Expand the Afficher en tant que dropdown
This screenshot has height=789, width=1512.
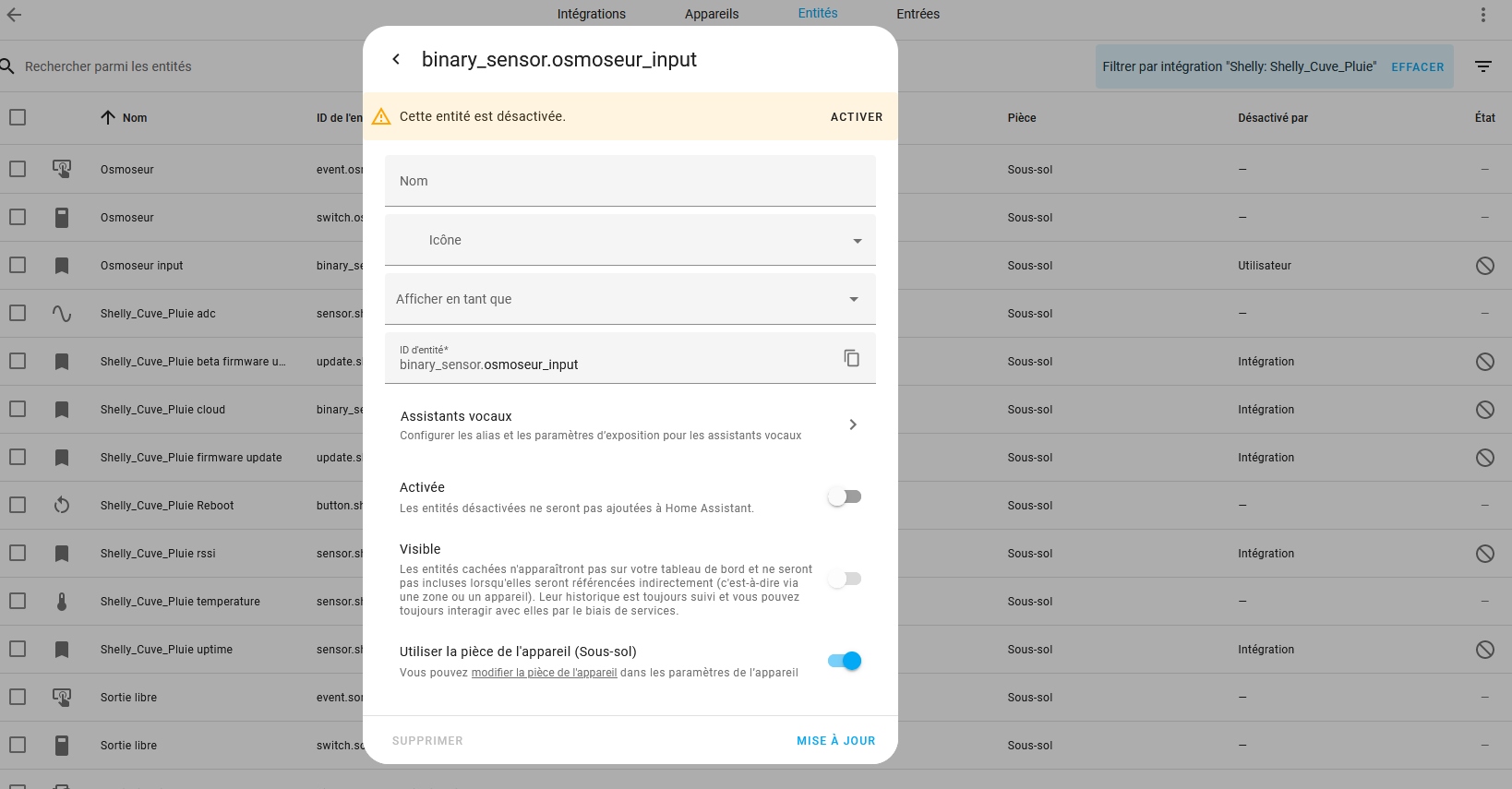630,299
